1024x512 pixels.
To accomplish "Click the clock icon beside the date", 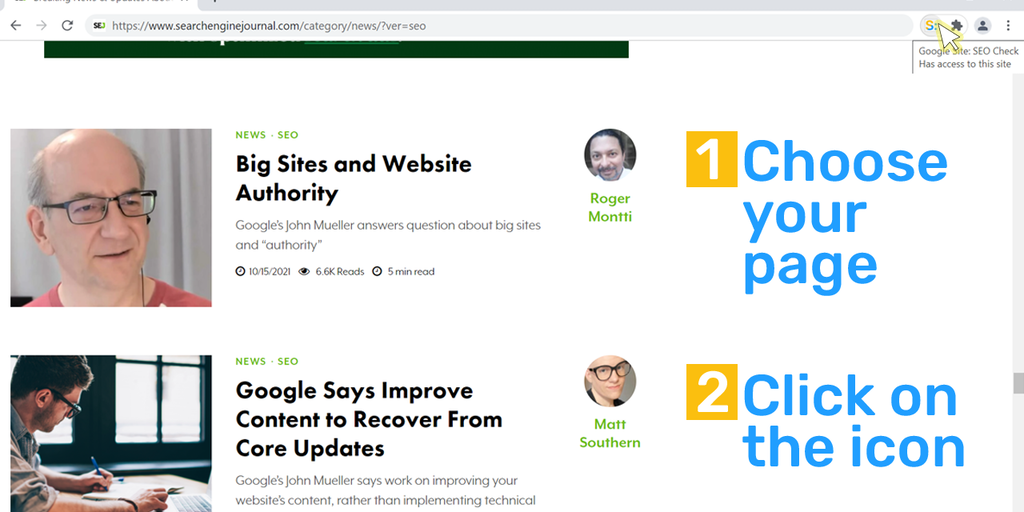I will [x=240, y=272].
